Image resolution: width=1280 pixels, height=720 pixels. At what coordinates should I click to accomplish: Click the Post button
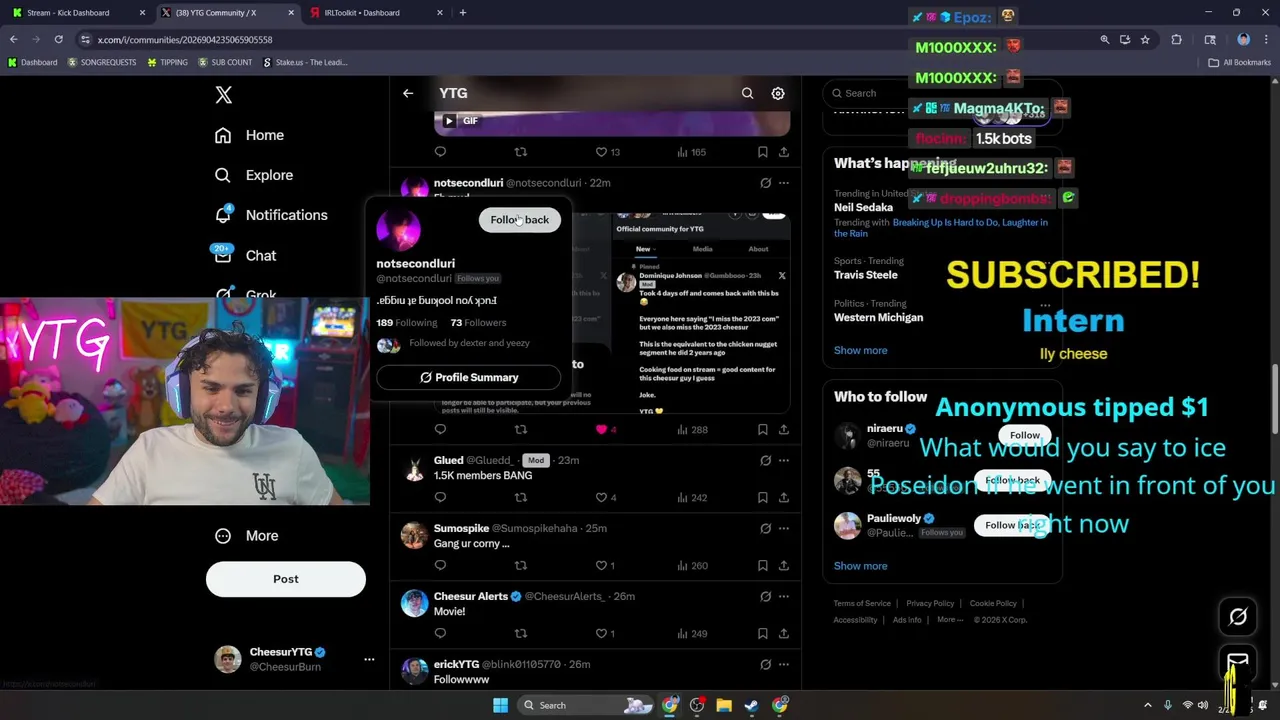[286, 579]
